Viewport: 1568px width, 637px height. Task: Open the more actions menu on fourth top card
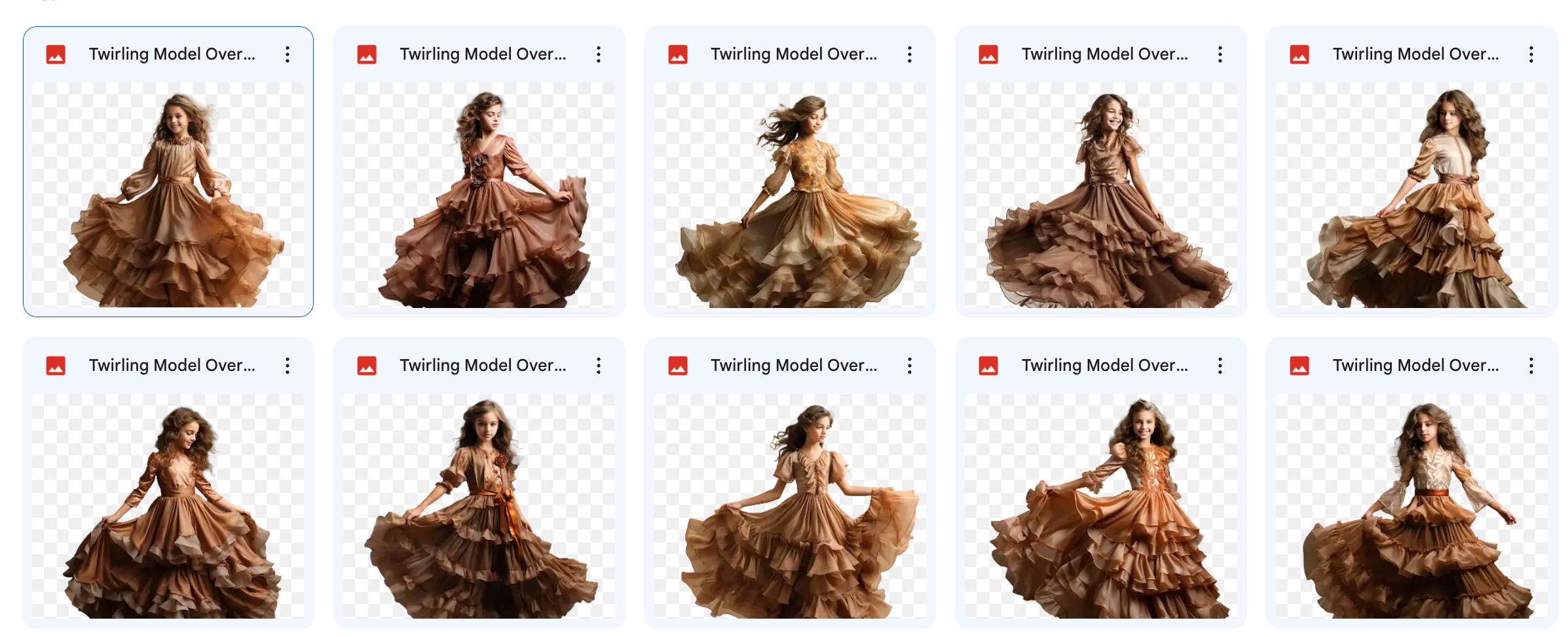click(x=1220, y=54)
